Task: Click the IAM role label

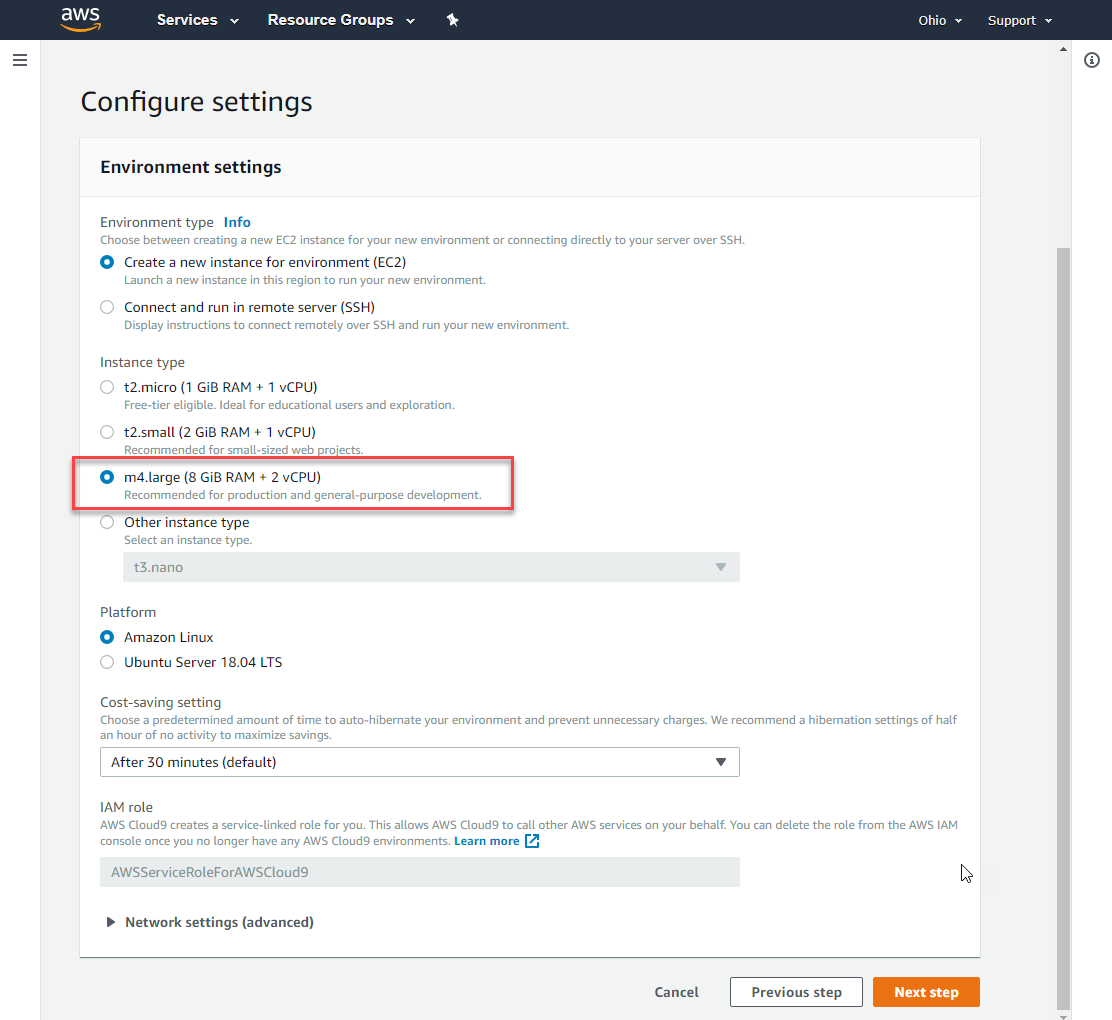Action: [126, 807]
